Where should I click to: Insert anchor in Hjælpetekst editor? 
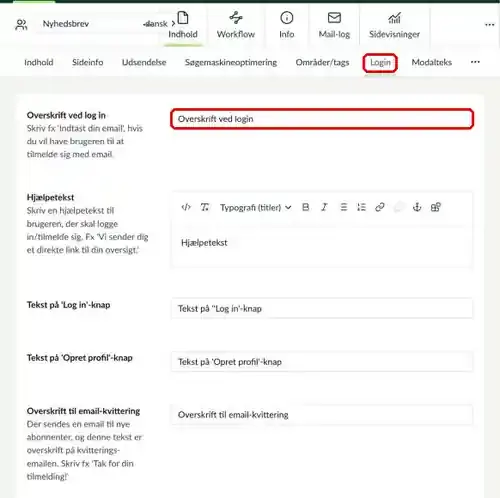[417, 207]
